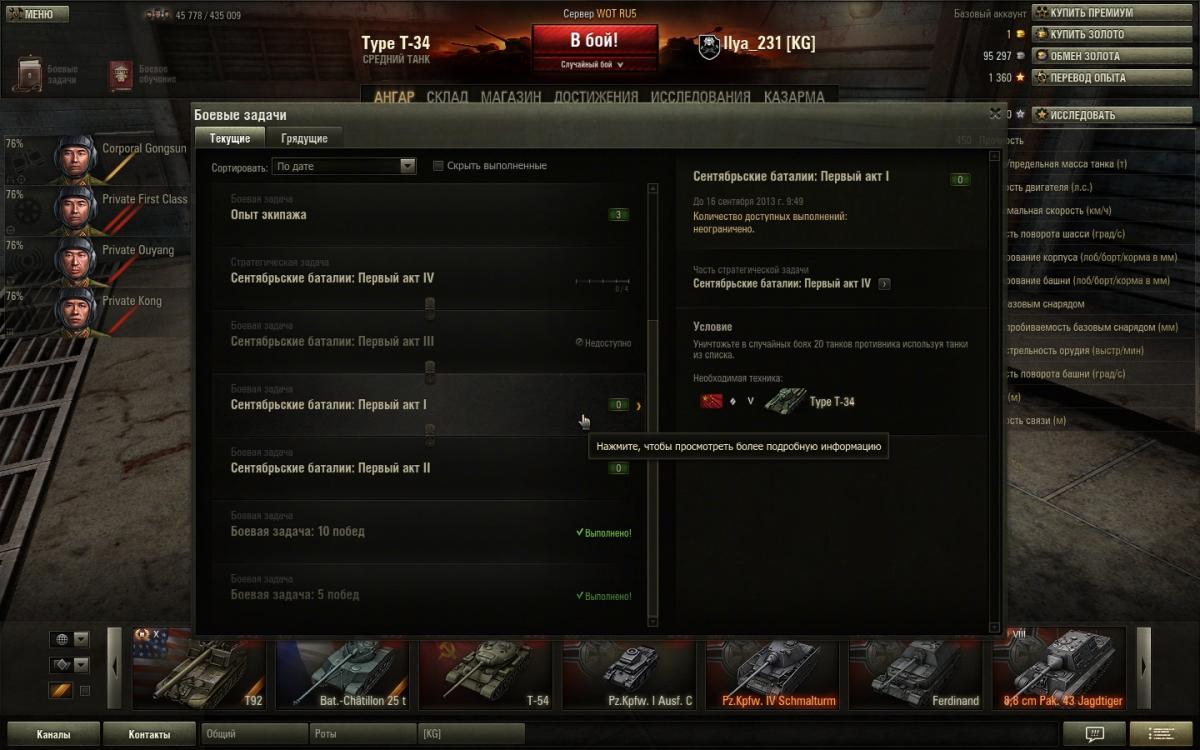This screenshot has height=750, width=1200.
Task: Open the list icon at bottom right
Action: 1168,734
